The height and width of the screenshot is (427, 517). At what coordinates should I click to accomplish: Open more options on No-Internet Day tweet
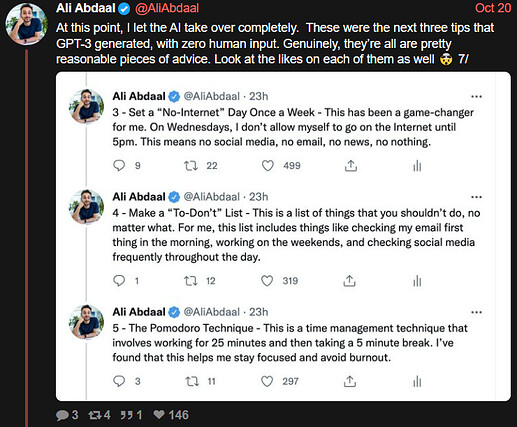click(x=476, y=97)
